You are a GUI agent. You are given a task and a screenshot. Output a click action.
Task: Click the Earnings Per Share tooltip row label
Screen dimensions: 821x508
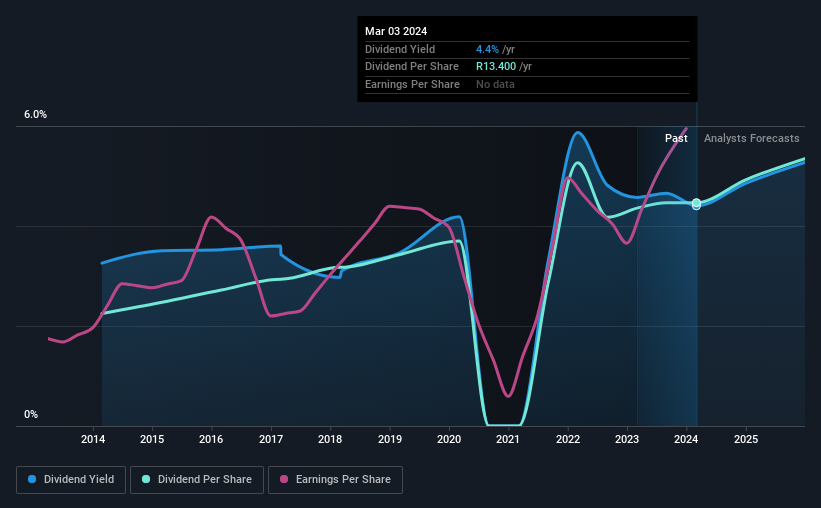click(x=412, y=84)
